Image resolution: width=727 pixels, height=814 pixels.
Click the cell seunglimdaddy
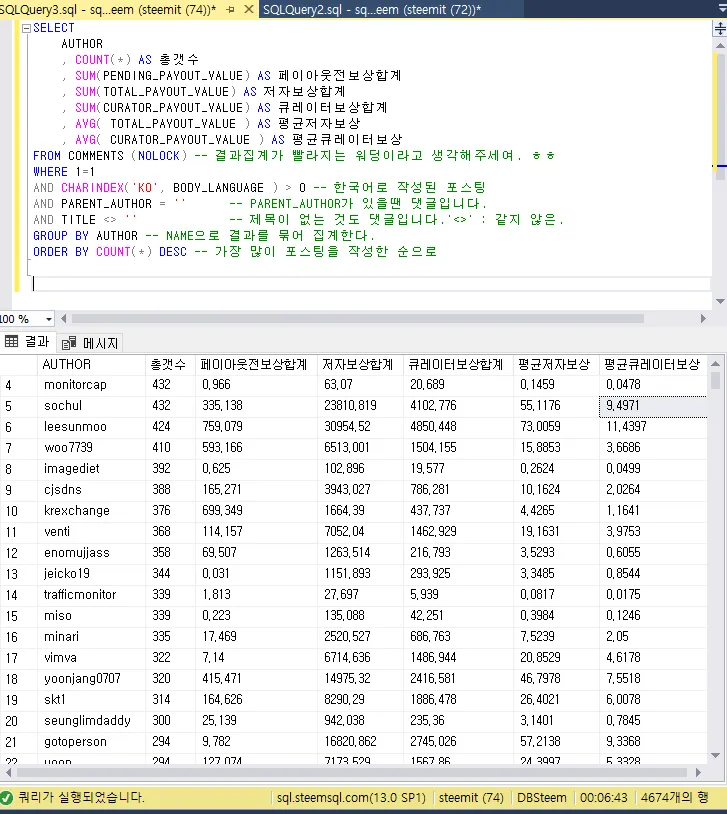click(91, 721)
